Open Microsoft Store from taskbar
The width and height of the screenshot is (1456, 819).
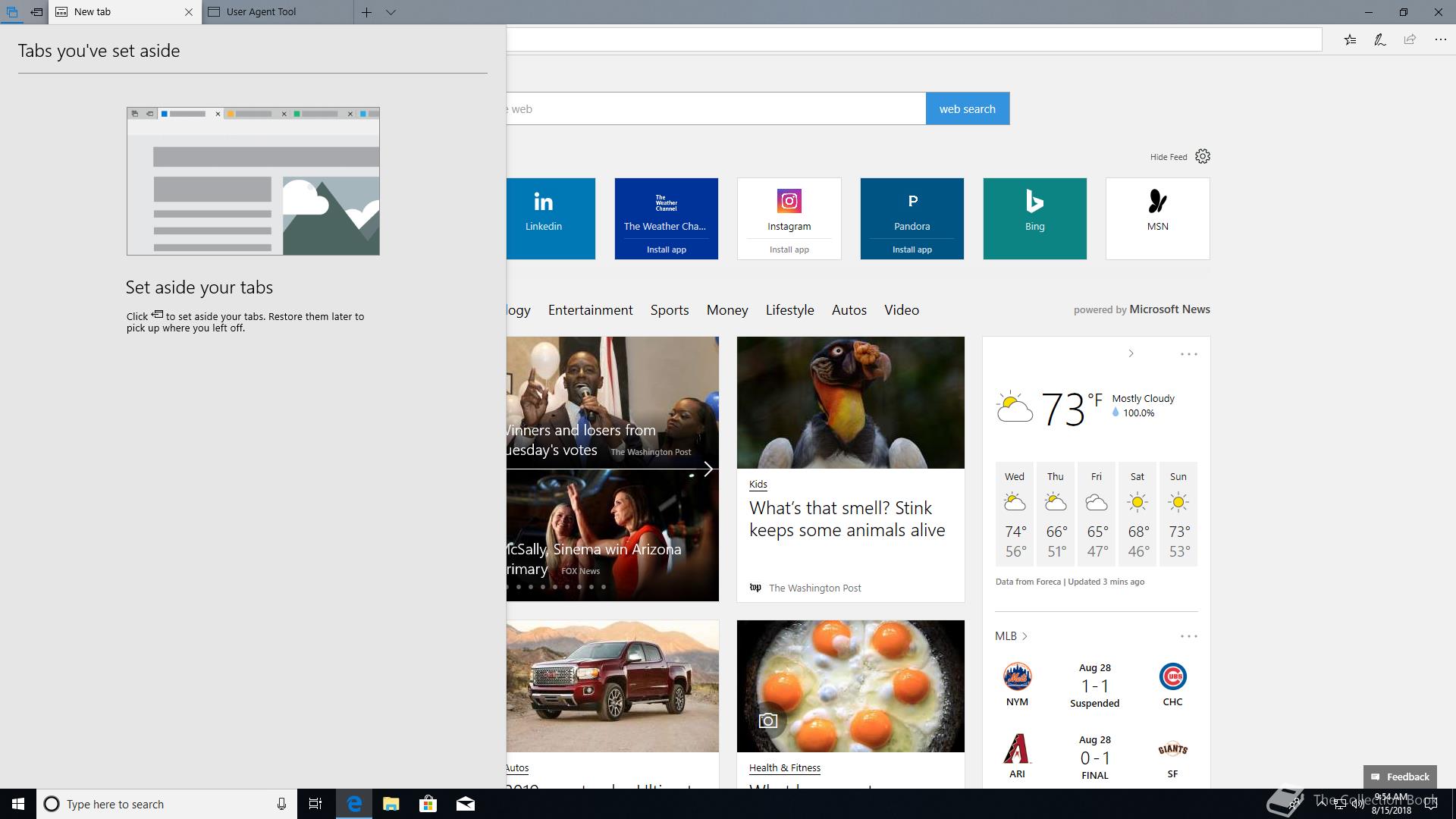coord(428,804)
